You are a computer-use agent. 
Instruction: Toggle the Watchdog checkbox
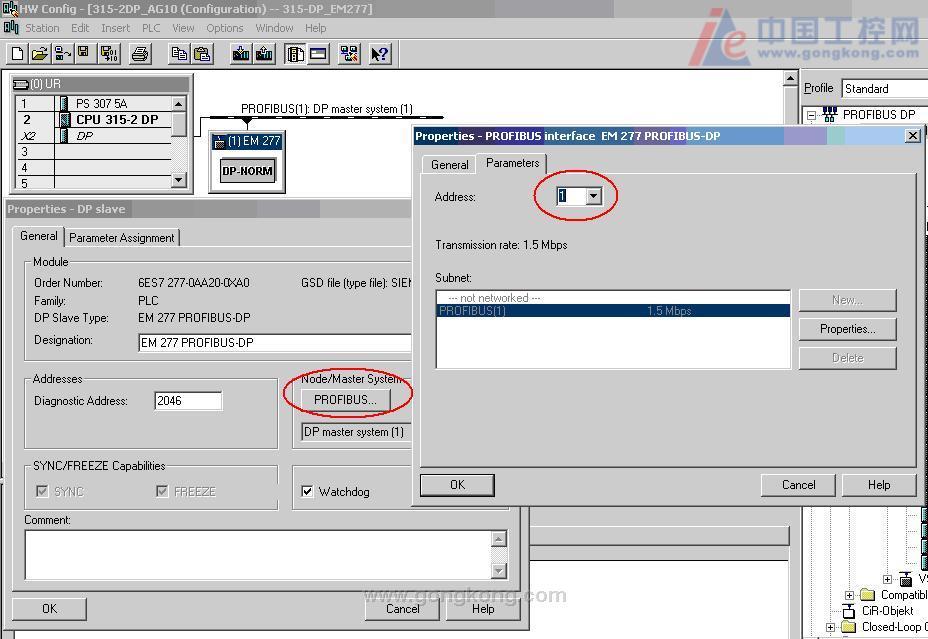point(307,492)
